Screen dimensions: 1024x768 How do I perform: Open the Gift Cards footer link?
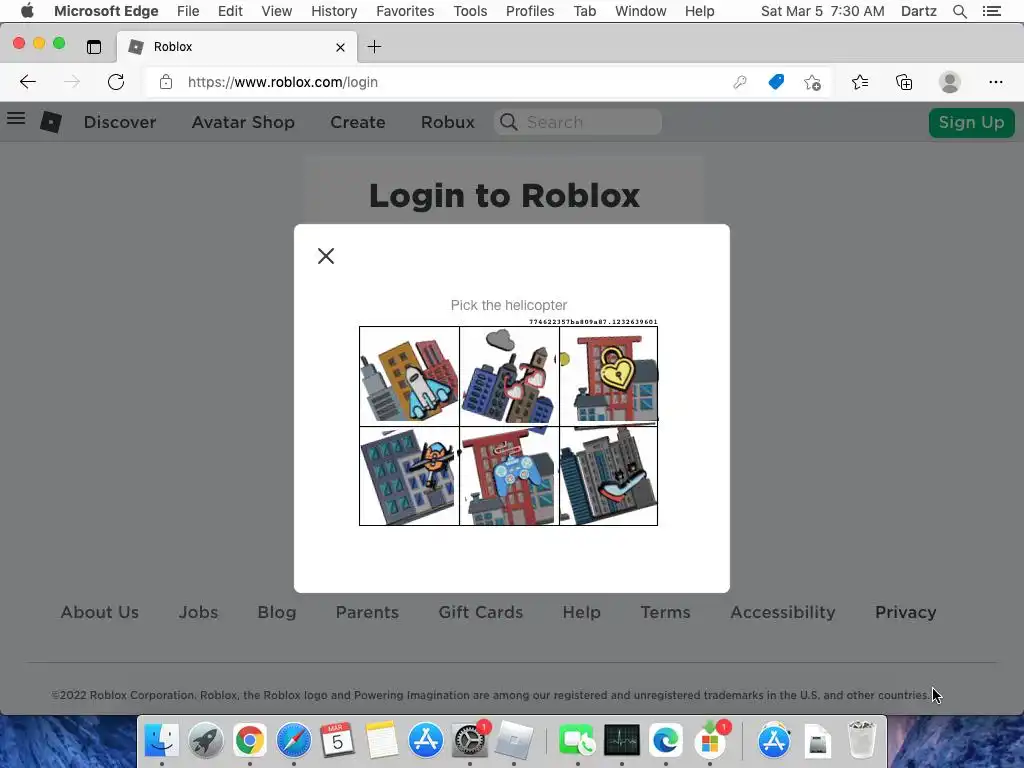coord(481,613)
